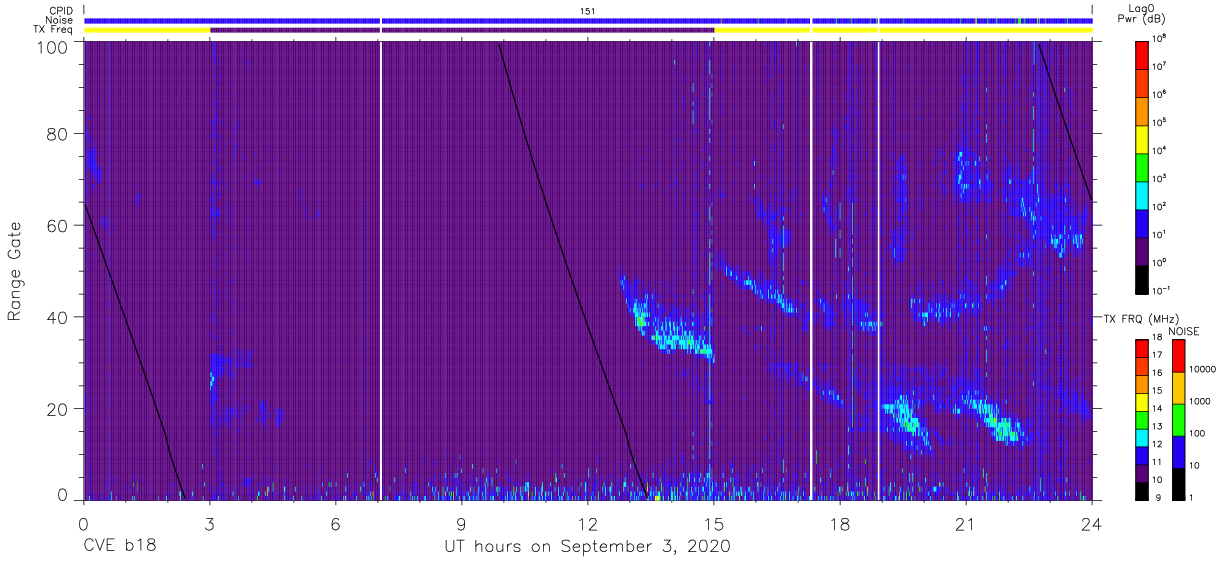This screenshot has height=567, width=1228.
Task: Pick the black power swatch below 10^0
Action: point(1142,278)
